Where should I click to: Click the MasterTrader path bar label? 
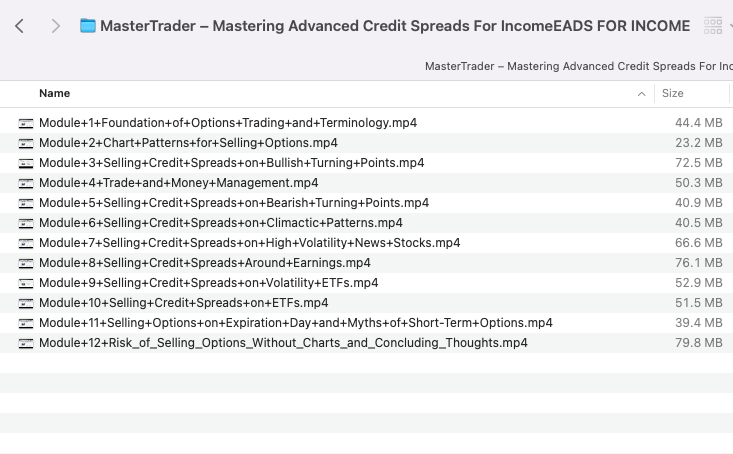click(x=579, y=66)
